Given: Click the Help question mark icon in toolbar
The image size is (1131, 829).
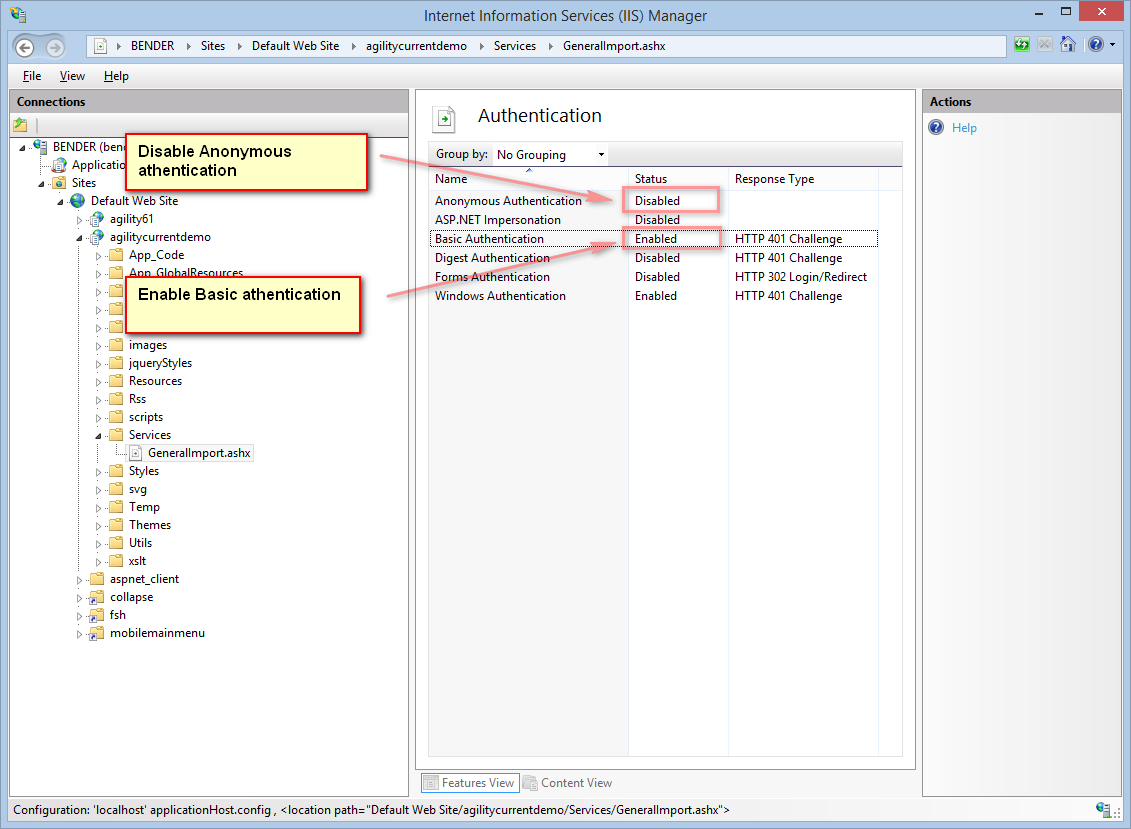Looking at the screenshot, I should [x=1095, y=45].
